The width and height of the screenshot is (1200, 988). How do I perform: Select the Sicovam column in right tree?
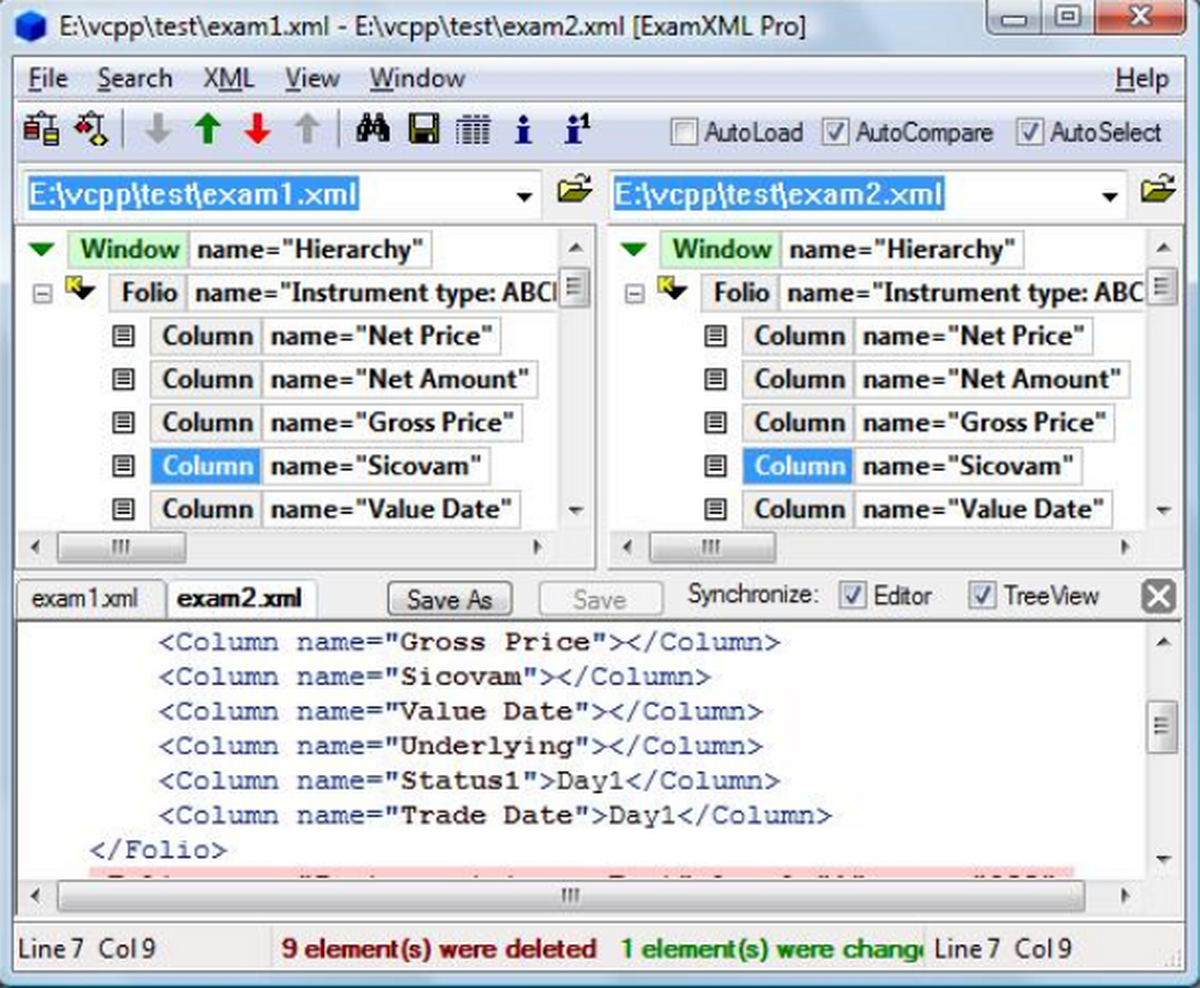point(797,466)
